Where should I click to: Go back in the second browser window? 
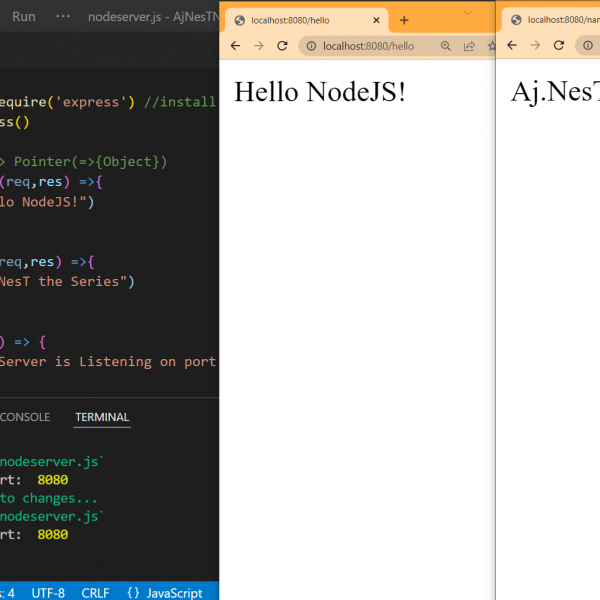[x=512, y=46]
